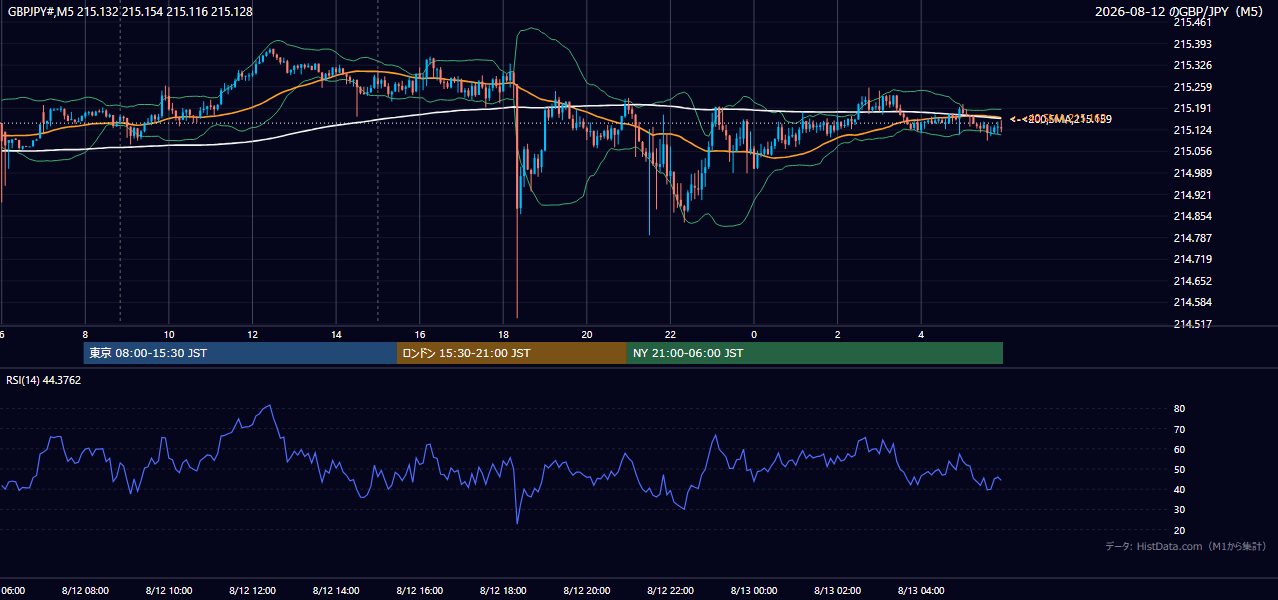Click the 8/13 02:00 date label
The height and width of the screenshot is (600, 1278).
(x=837, y=591)
